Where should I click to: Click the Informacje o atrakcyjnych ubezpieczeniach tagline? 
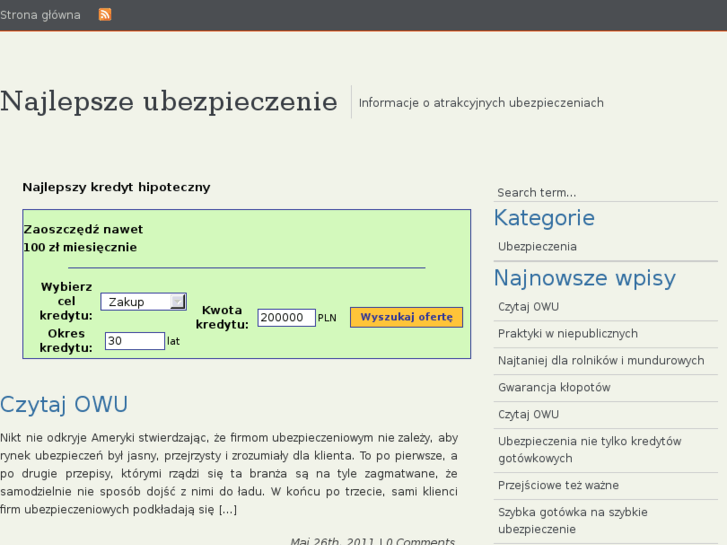point(481,103)
